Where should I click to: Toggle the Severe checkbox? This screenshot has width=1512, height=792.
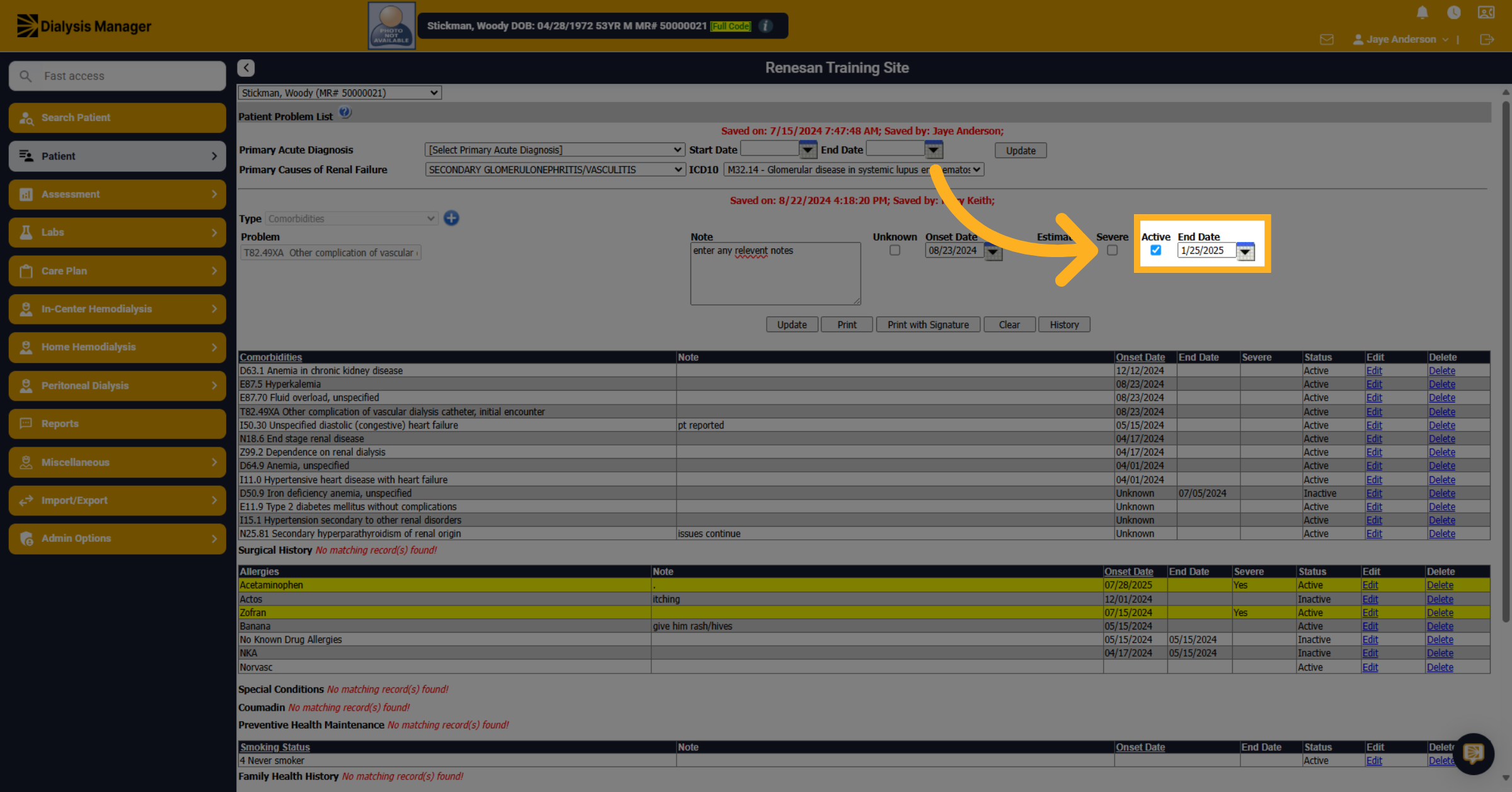pos(1112,250)
